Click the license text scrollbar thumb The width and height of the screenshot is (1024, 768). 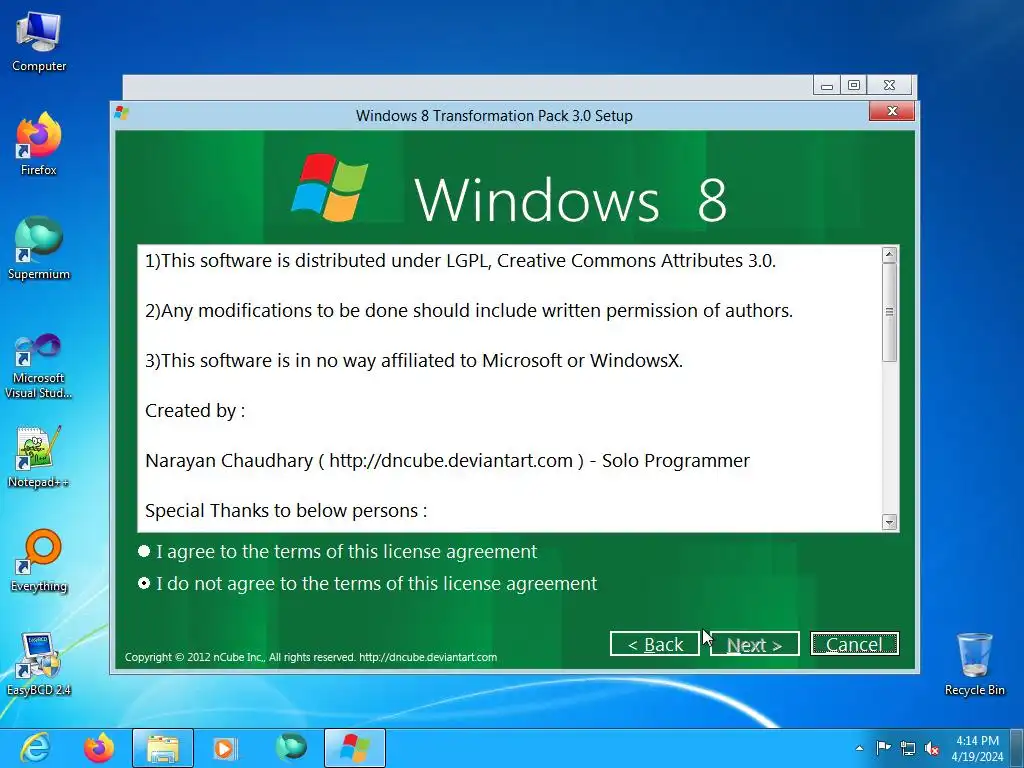click(889, 312)
